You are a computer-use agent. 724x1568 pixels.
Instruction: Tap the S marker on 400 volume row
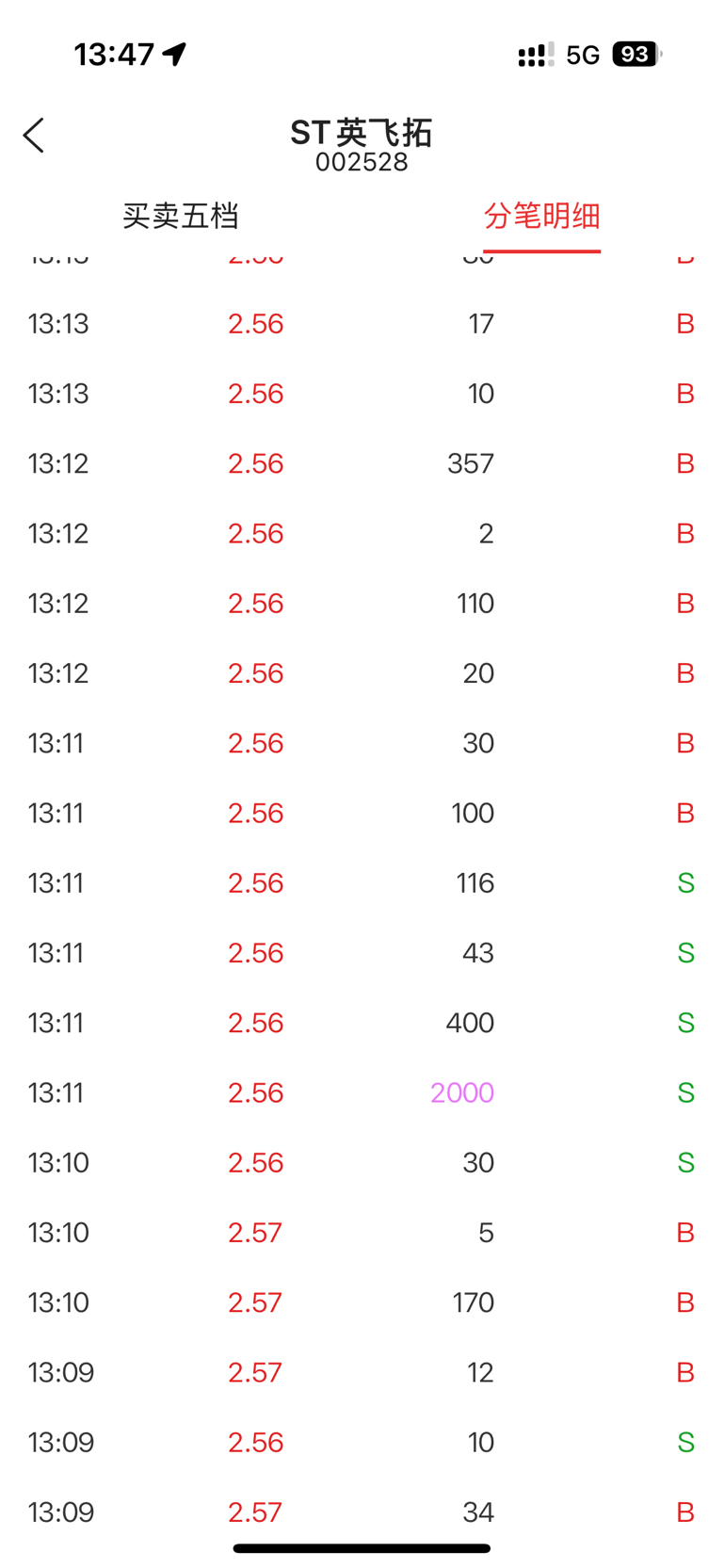coord(685,1023)
